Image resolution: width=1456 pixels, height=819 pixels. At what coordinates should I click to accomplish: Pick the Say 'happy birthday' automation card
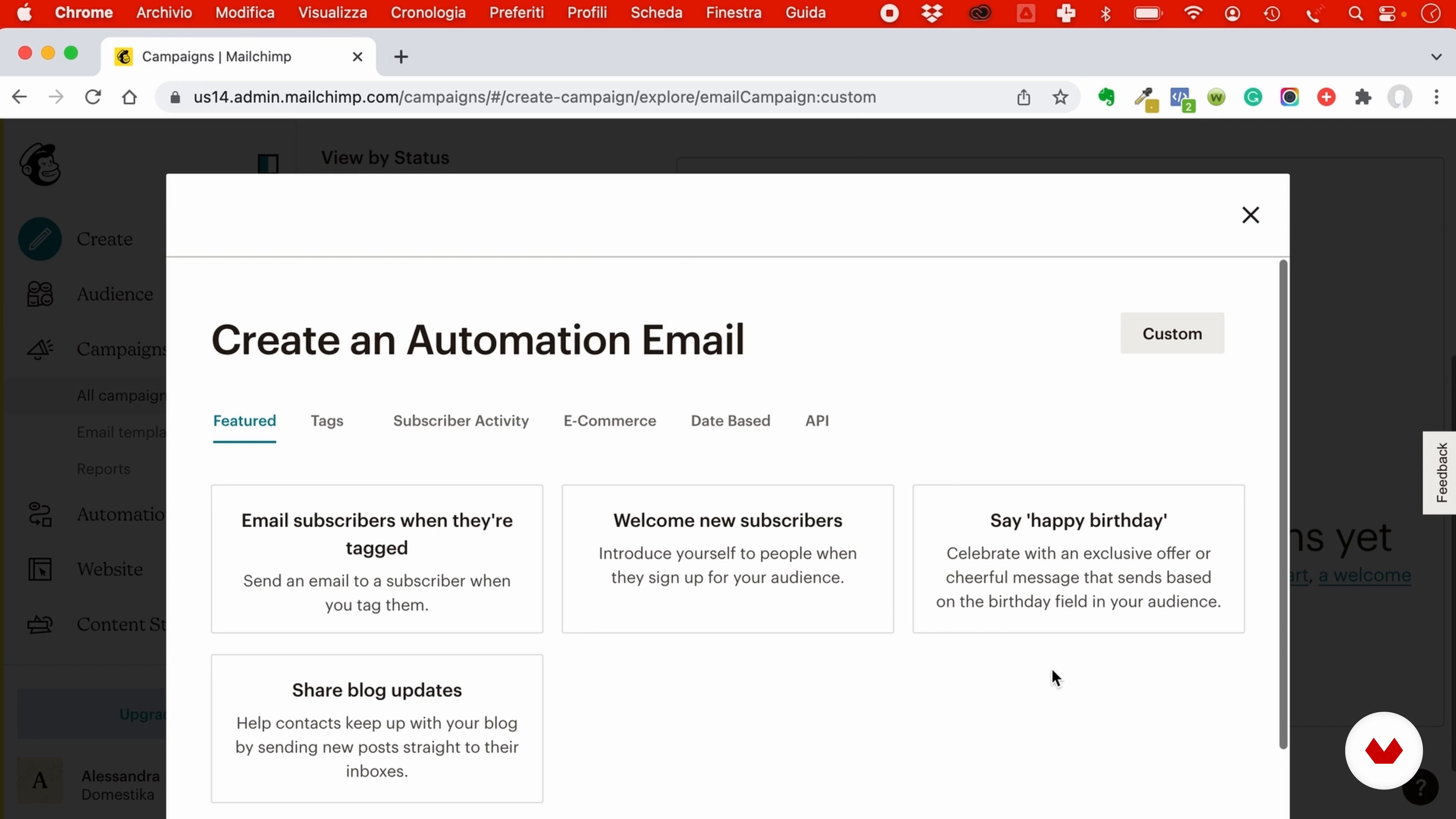click(1078, 559)
